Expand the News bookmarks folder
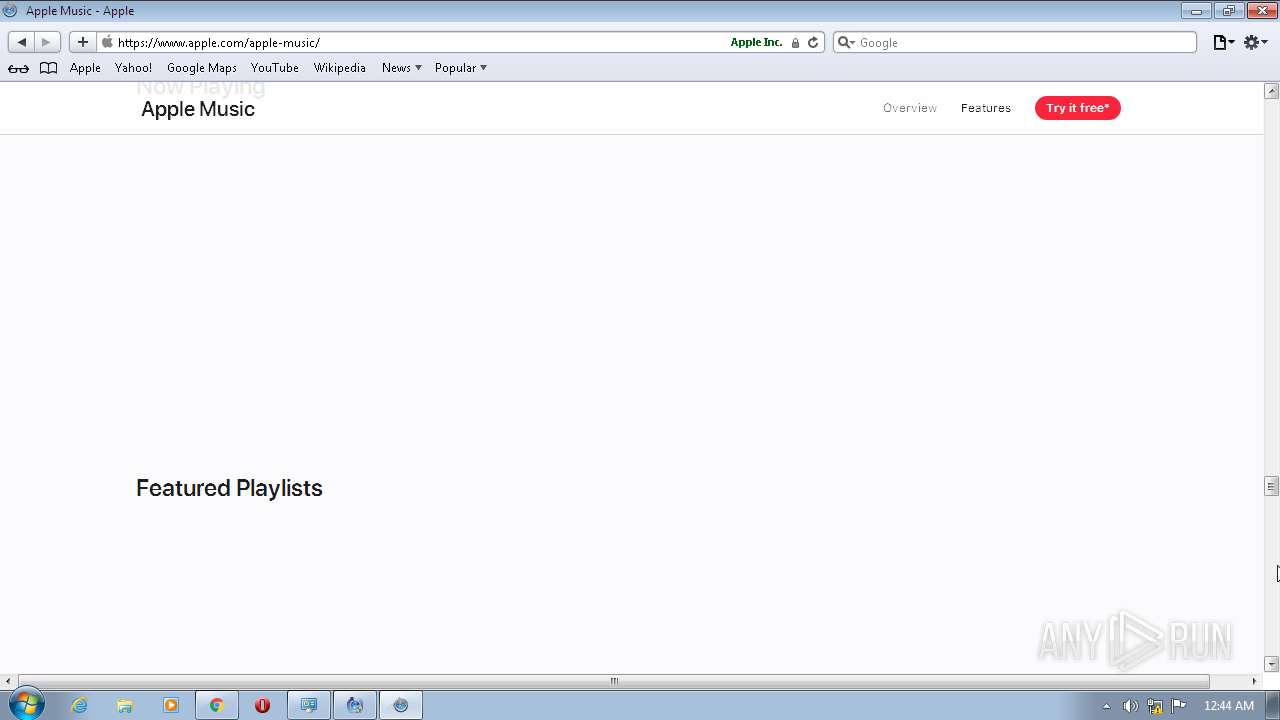1280x720 pixels. [401, 68]
